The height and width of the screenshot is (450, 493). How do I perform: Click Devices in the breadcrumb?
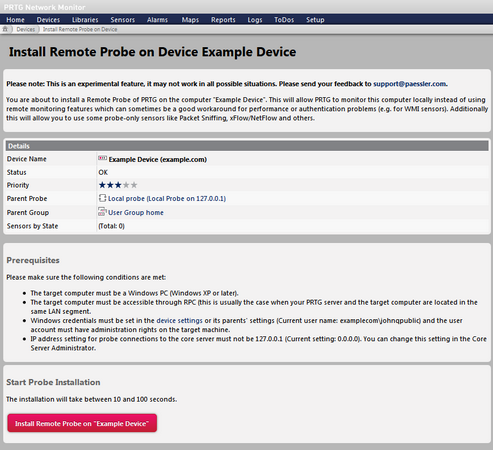[26, 29]
